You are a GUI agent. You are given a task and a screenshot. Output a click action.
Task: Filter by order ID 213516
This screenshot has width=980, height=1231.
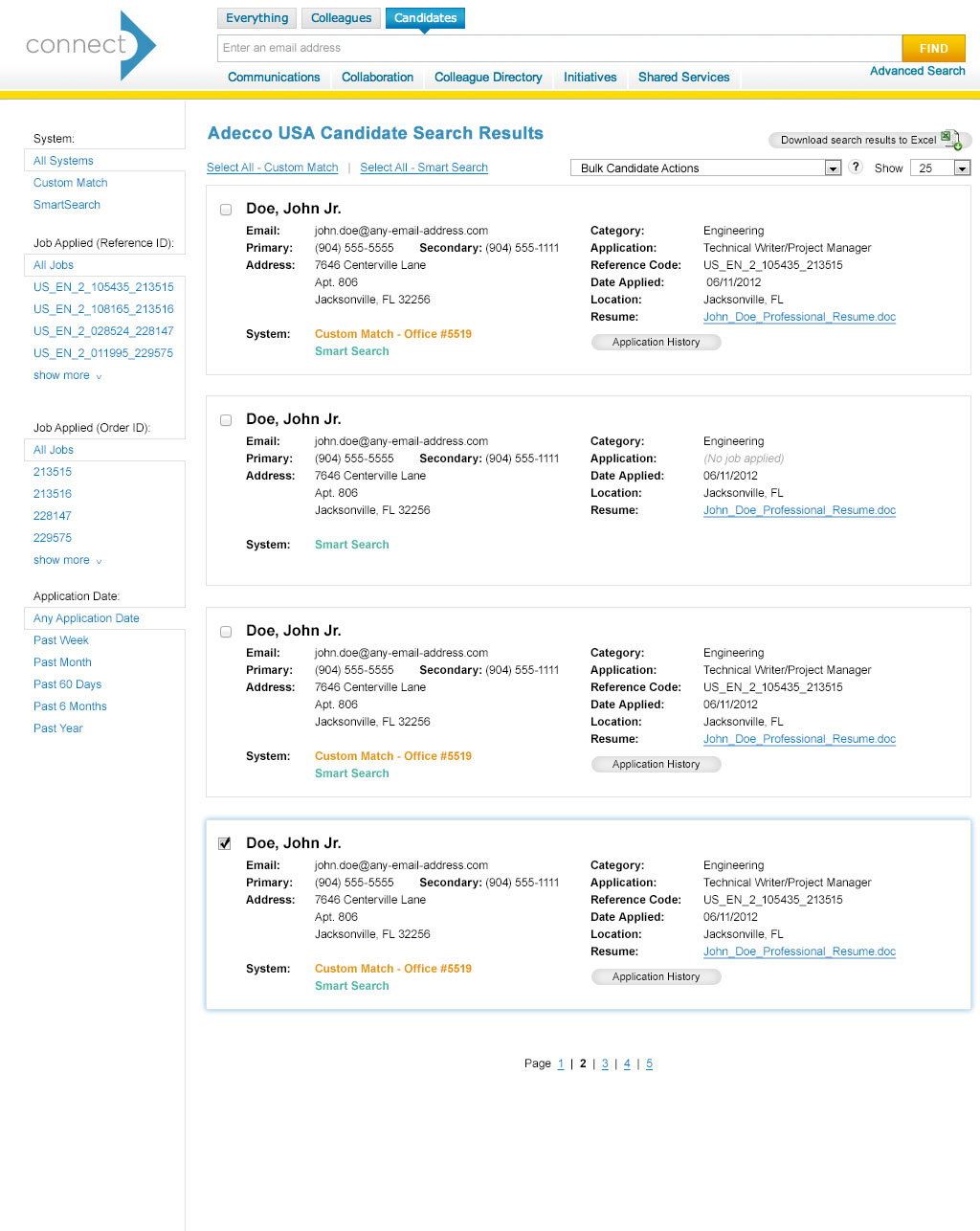[53, 494]
